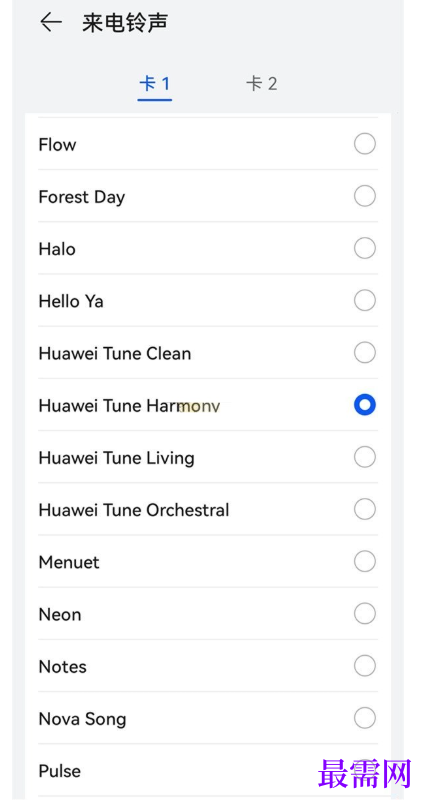This screenshot has width=430, height=805.
Task: Choose Forest Day radio button
Action: tap(365, 196)
